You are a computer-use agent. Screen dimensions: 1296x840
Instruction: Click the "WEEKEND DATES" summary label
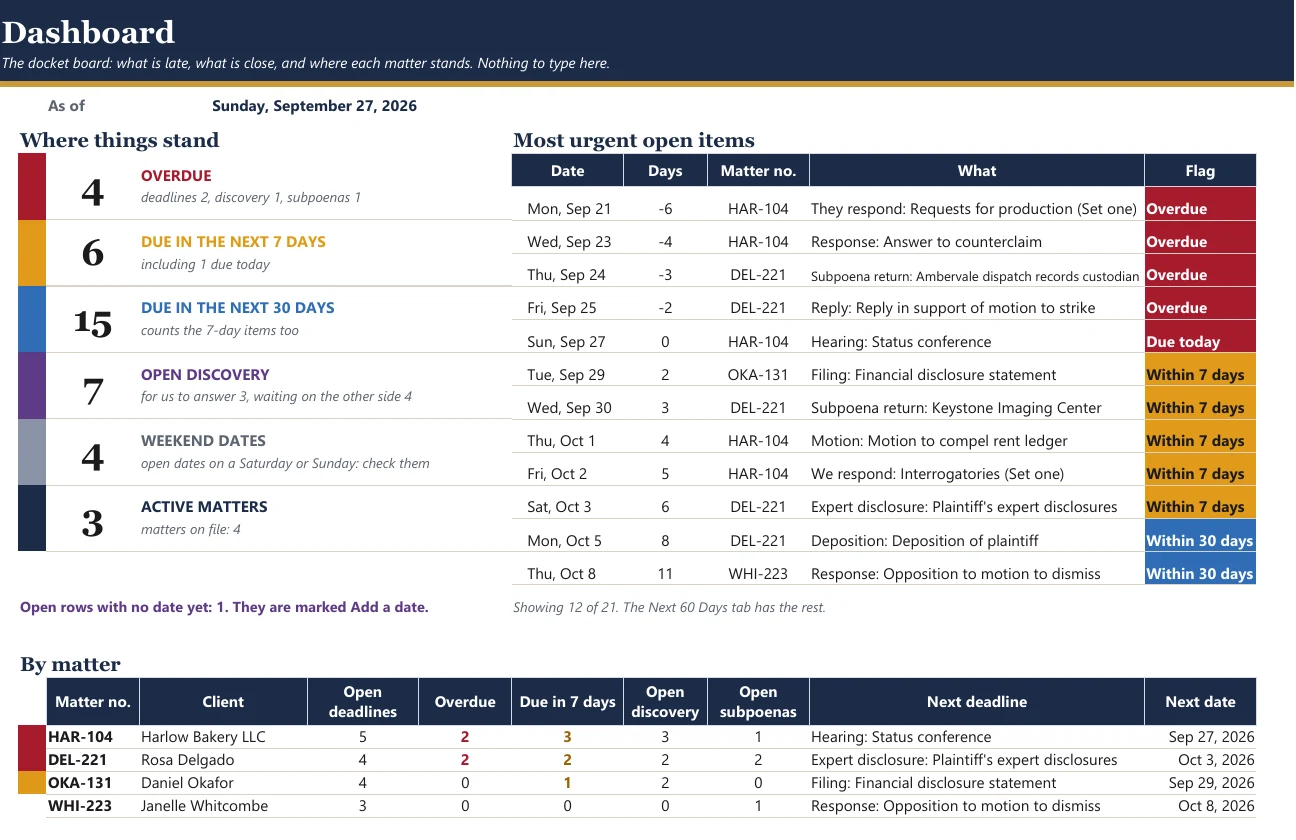203,441
